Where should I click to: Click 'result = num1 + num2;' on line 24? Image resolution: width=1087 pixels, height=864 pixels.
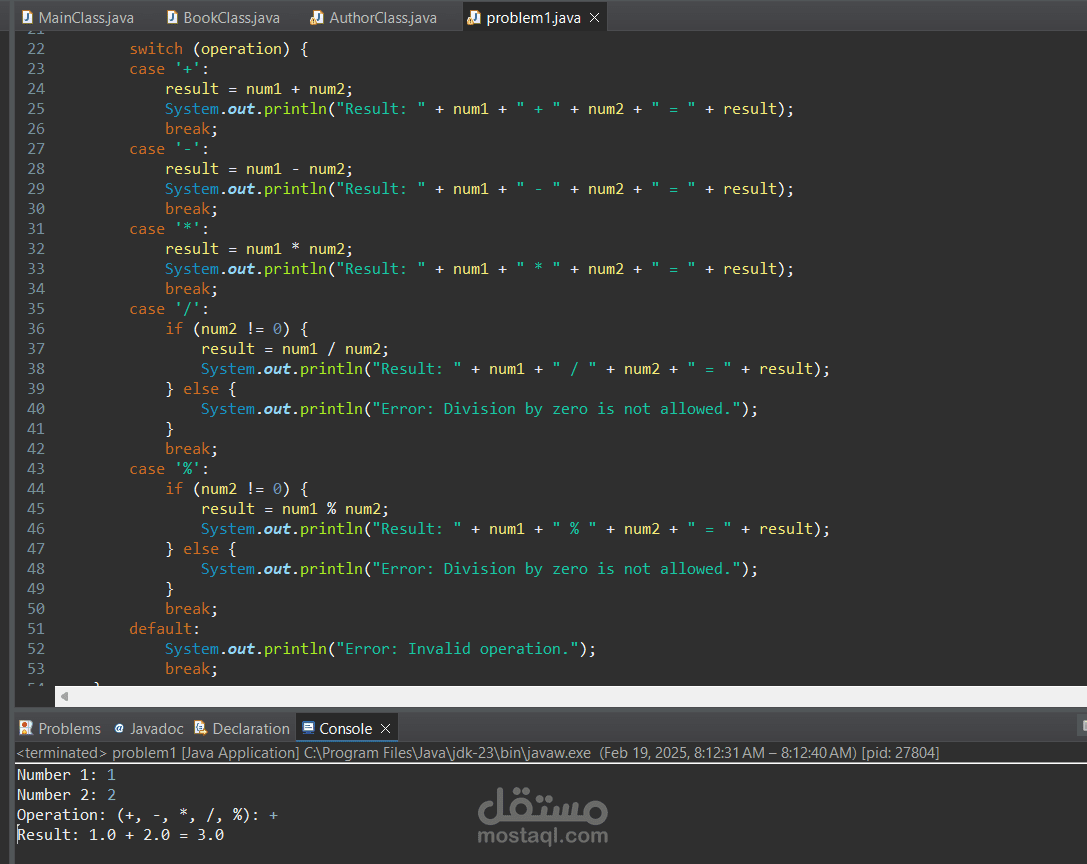259,89
